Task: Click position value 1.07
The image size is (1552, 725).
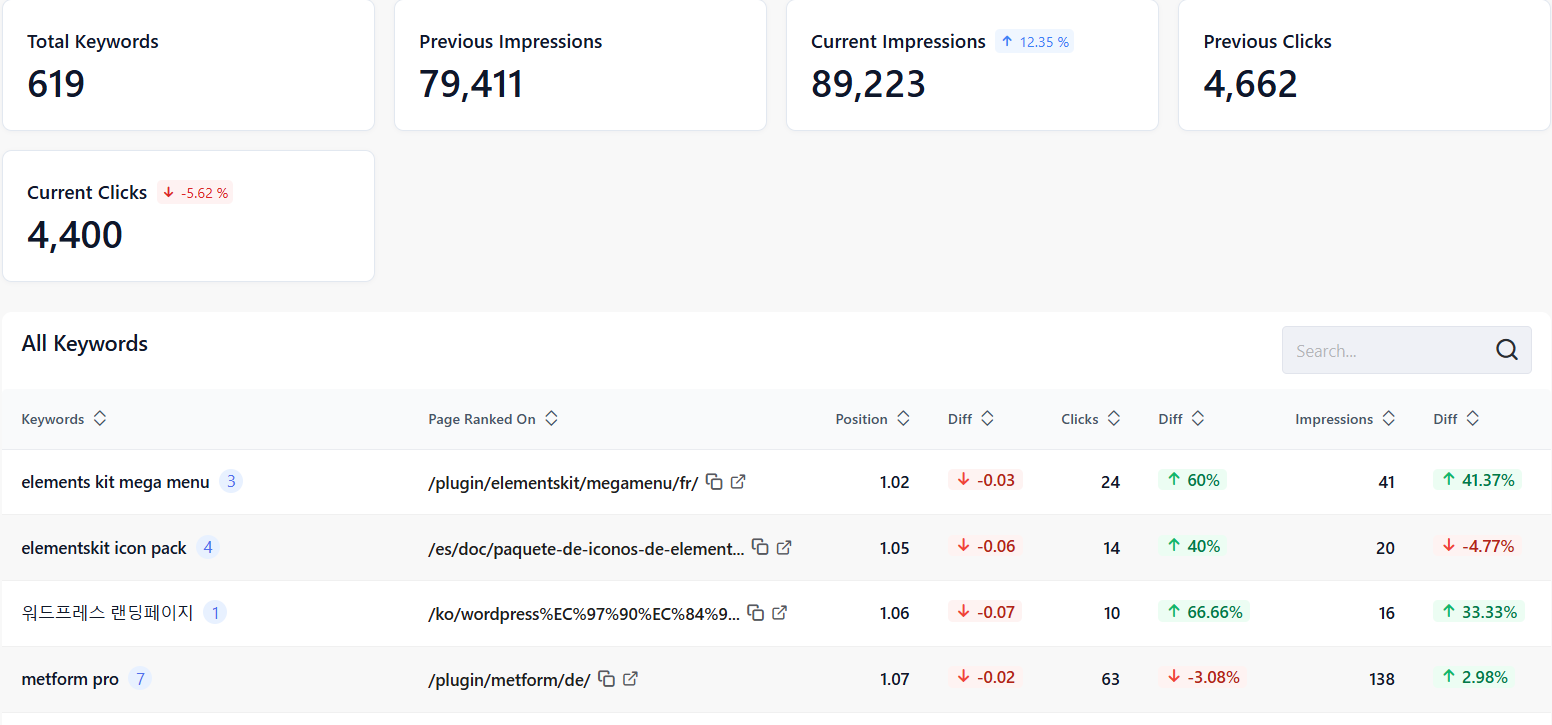Action: (x=894, y=679)
